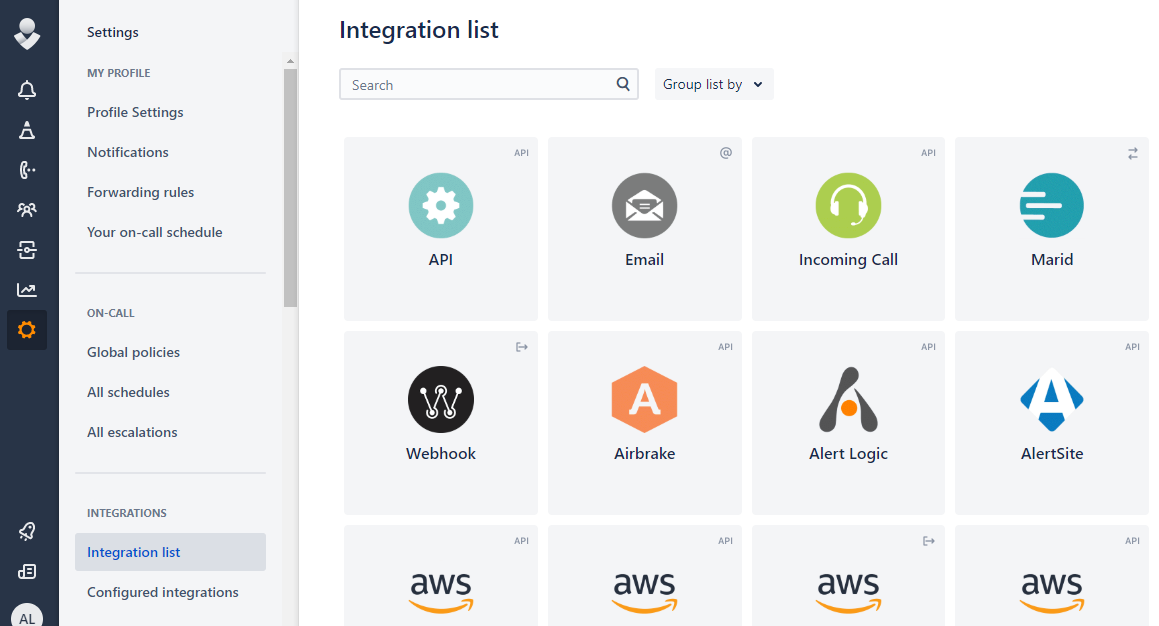The image size is (1159, 626).
Task: Open Teams people icon in sidebar
Action: tap(27, 210)
